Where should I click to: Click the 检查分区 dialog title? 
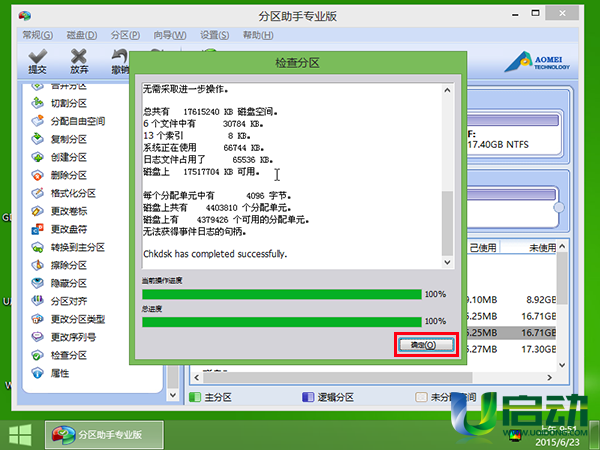(297, 63)
